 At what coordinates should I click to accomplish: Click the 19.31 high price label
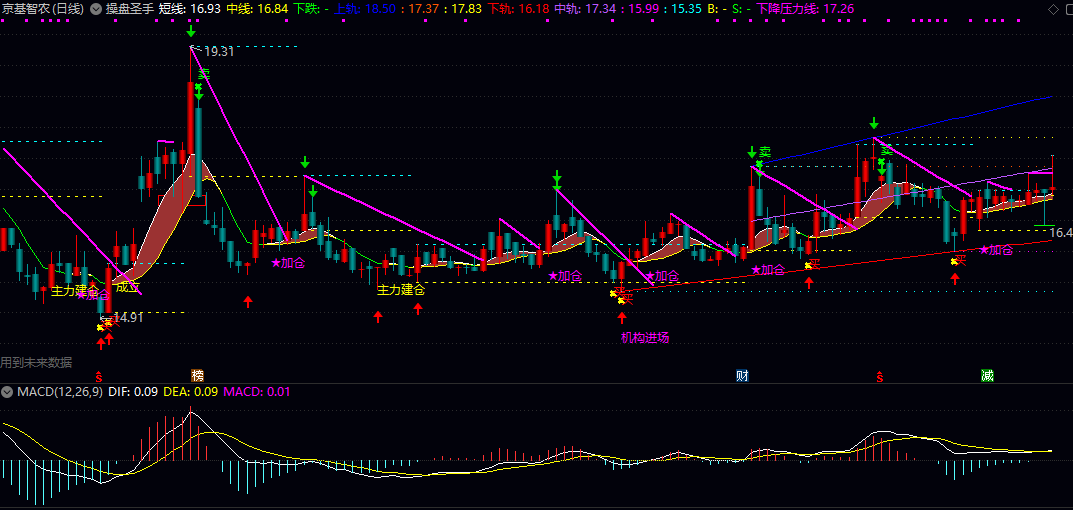pyautogui.click(x=218, y=51)
